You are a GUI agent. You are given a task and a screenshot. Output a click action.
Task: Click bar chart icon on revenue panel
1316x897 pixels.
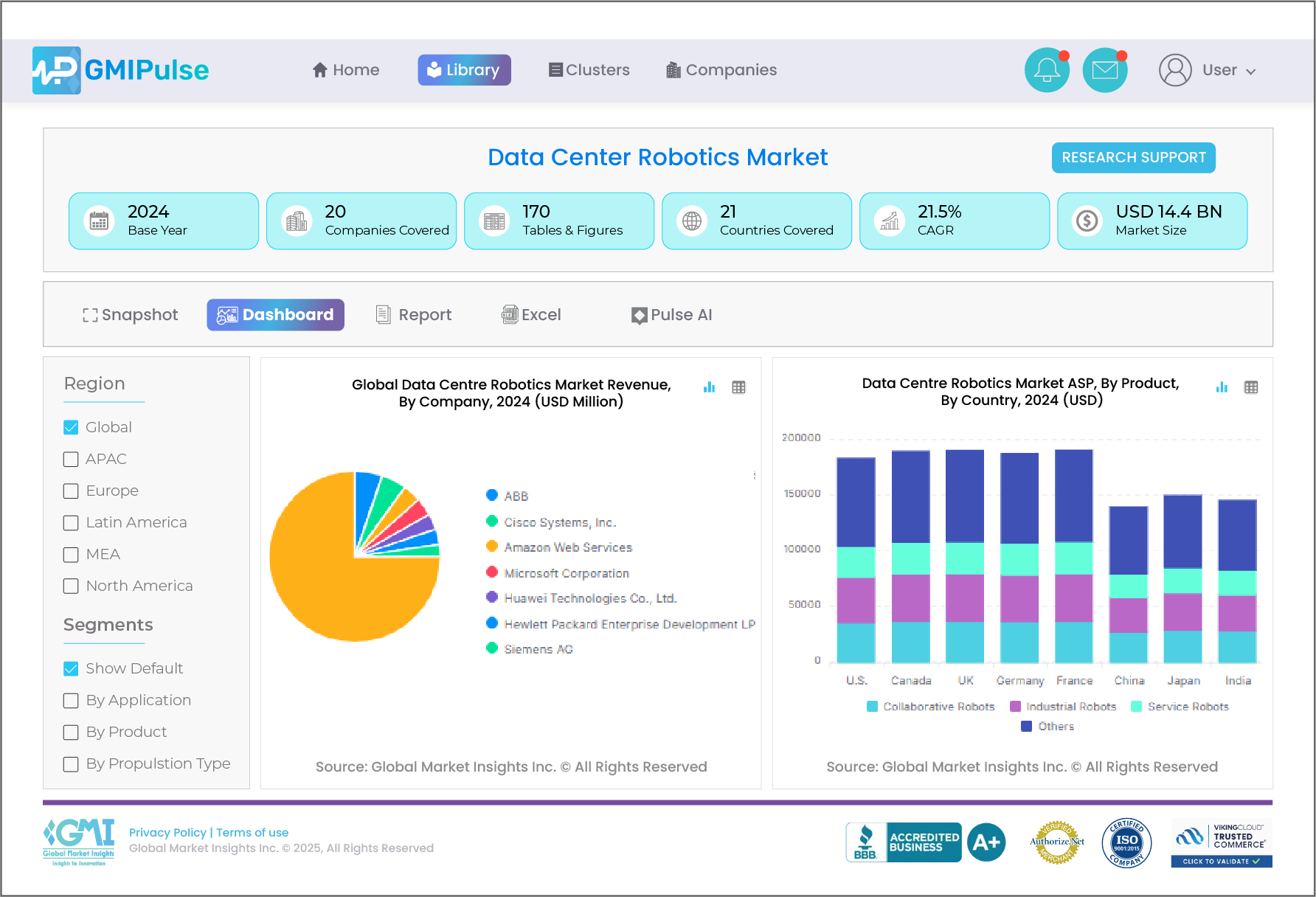point(709,387)
